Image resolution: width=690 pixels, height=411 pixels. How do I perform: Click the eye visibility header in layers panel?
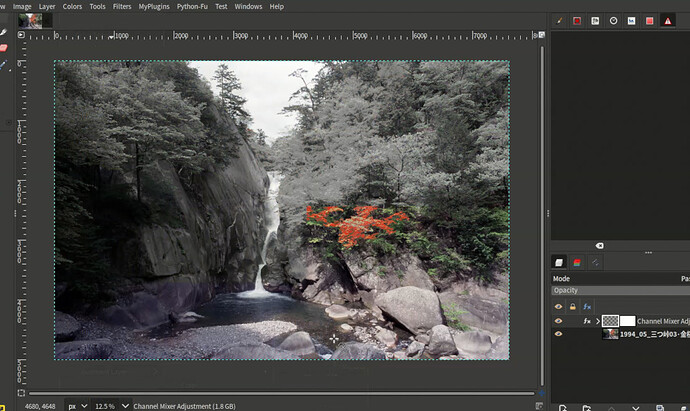click(x=558, y=306)
